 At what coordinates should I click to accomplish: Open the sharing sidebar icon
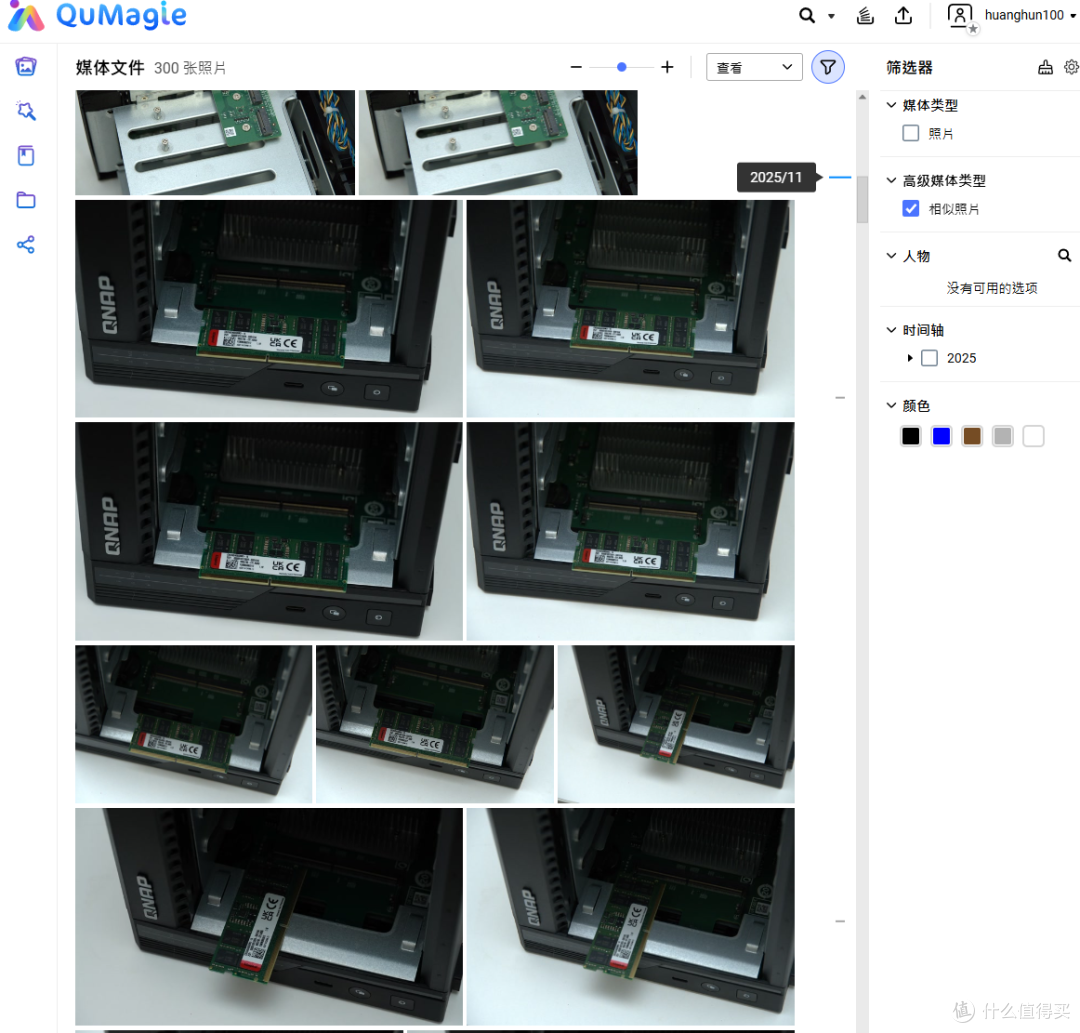[x=26, y=244]
